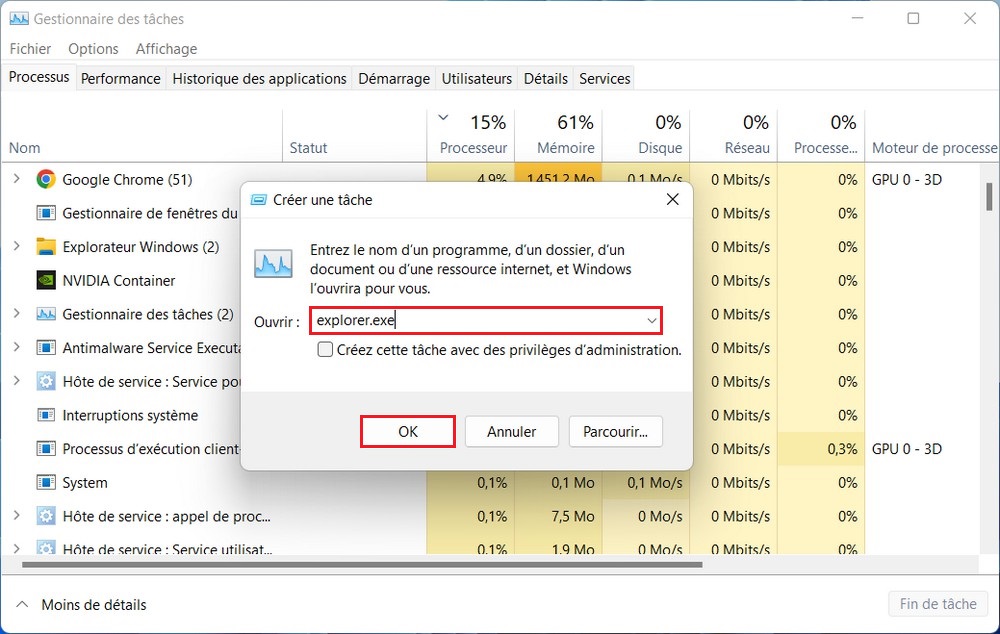Click the Explorateur Windows folder icon

(43, 246)
